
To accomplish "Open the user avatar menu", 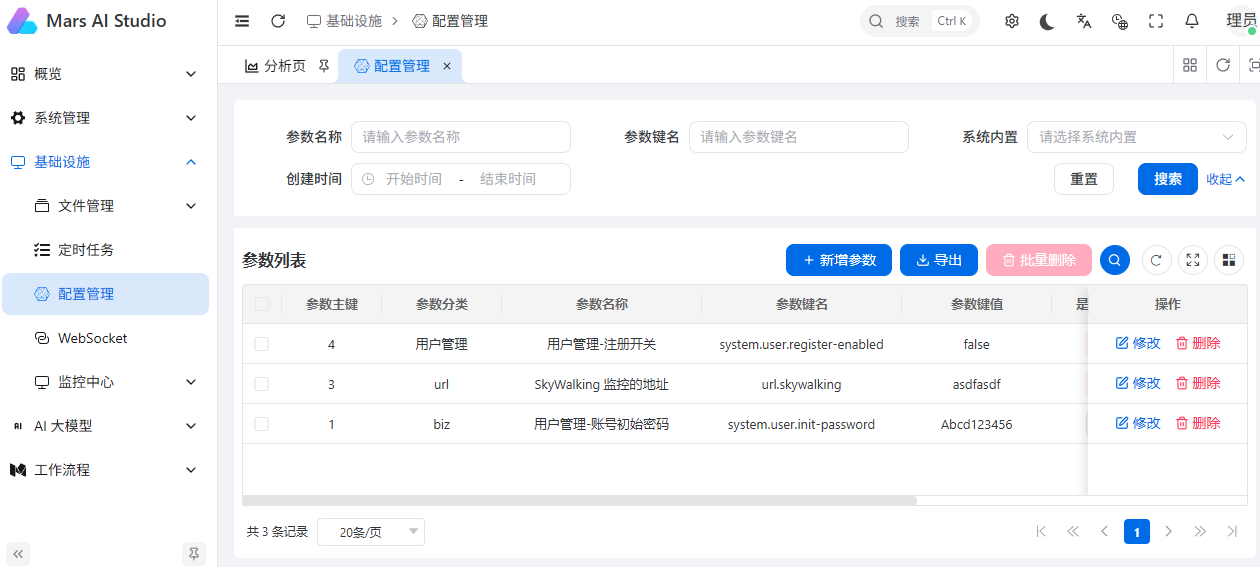I will [1241, 21].
